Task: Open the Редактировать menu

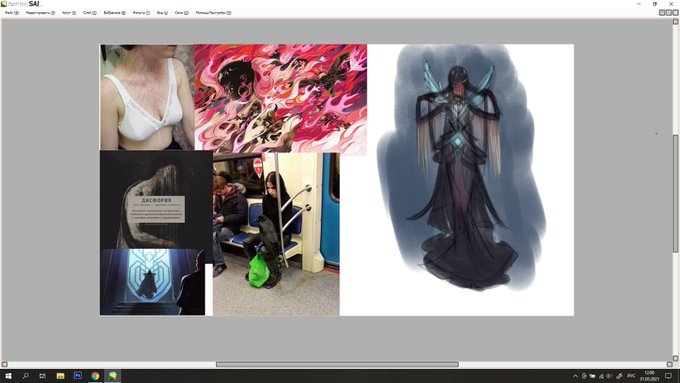Action: click(40, 13)
